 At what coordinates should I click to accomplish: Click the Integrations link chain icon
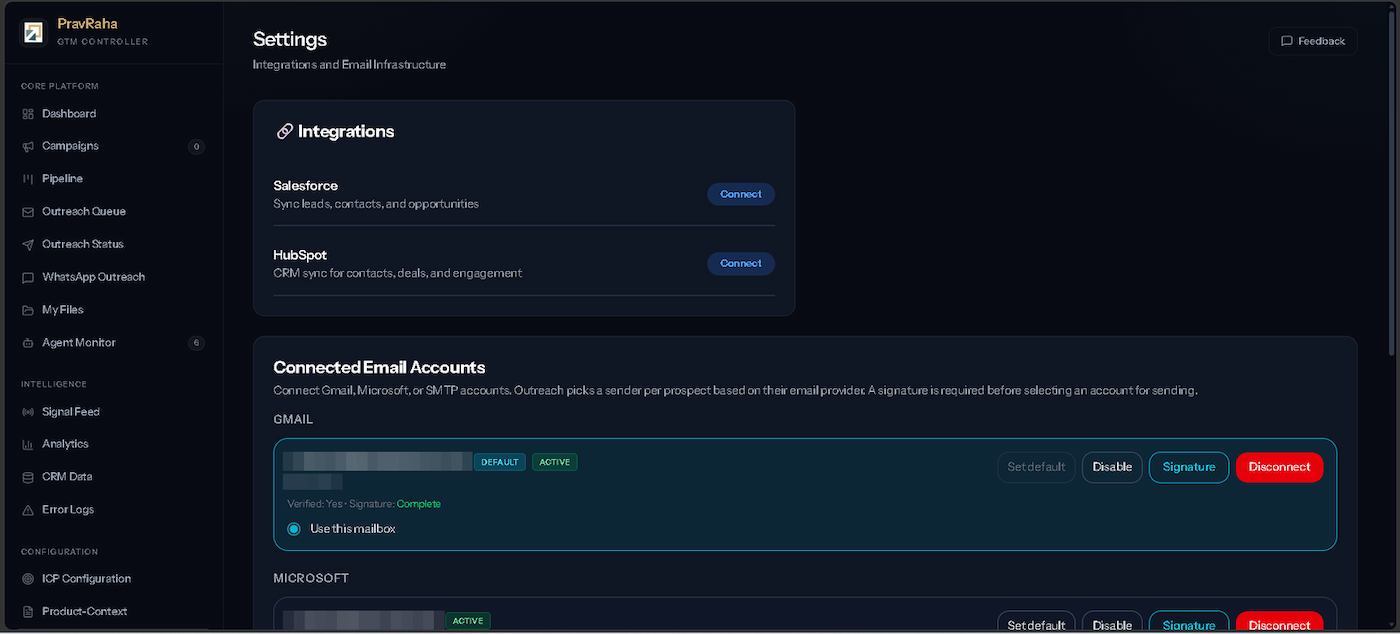coord(284,131)
